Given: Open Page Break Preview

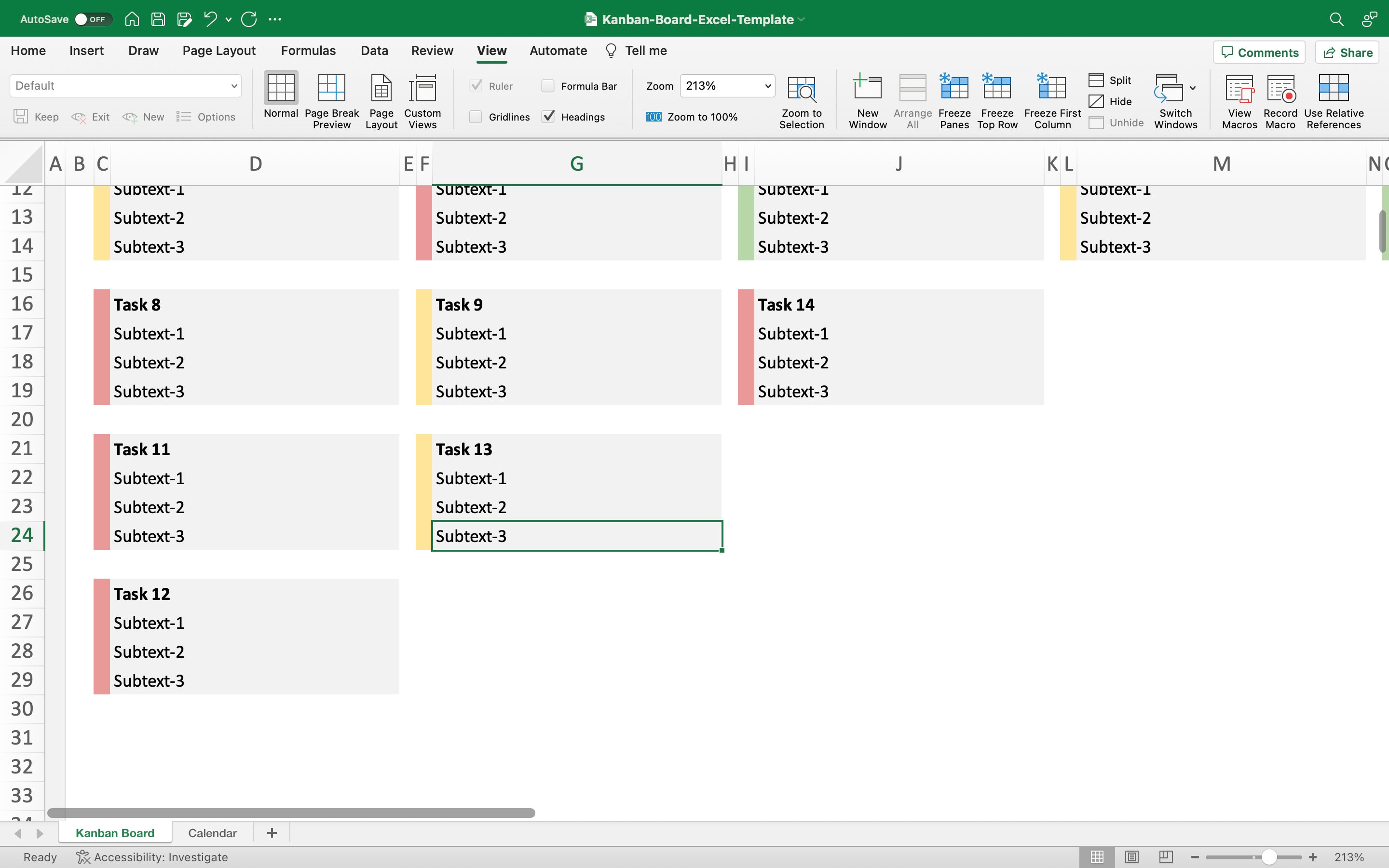Looking at the screenshot, I should (331, 99).
